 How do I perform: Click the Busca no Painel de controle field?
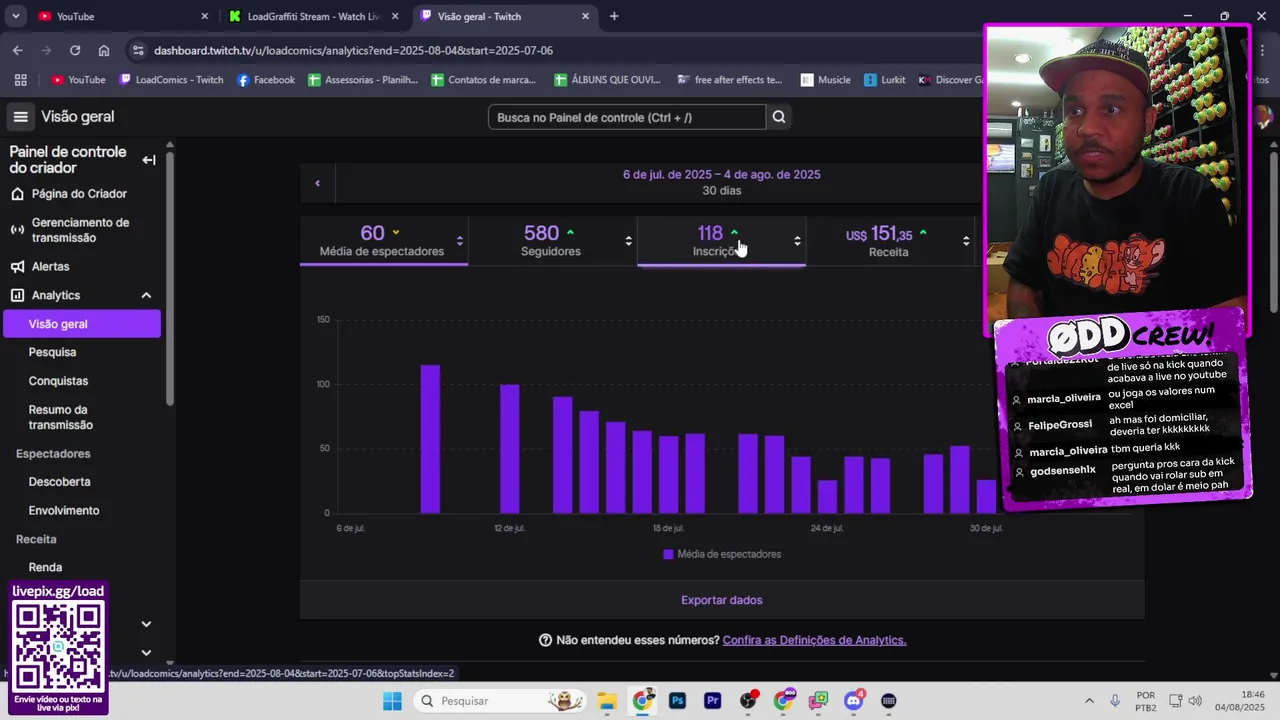(627, 117)
